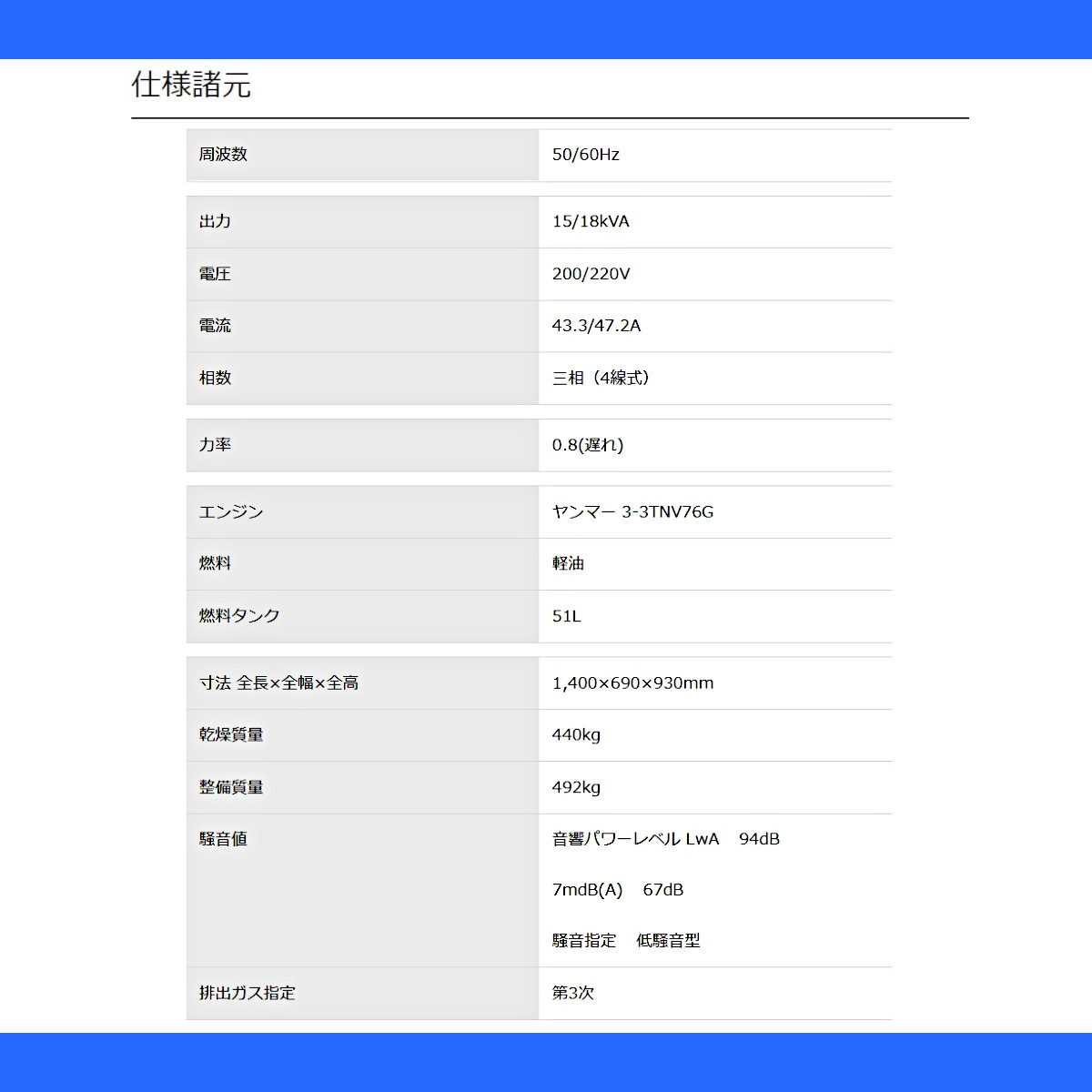Click the 三相（4線式）value
The height and width of the screenshot is (1092, 1092).
click(603, 378)
